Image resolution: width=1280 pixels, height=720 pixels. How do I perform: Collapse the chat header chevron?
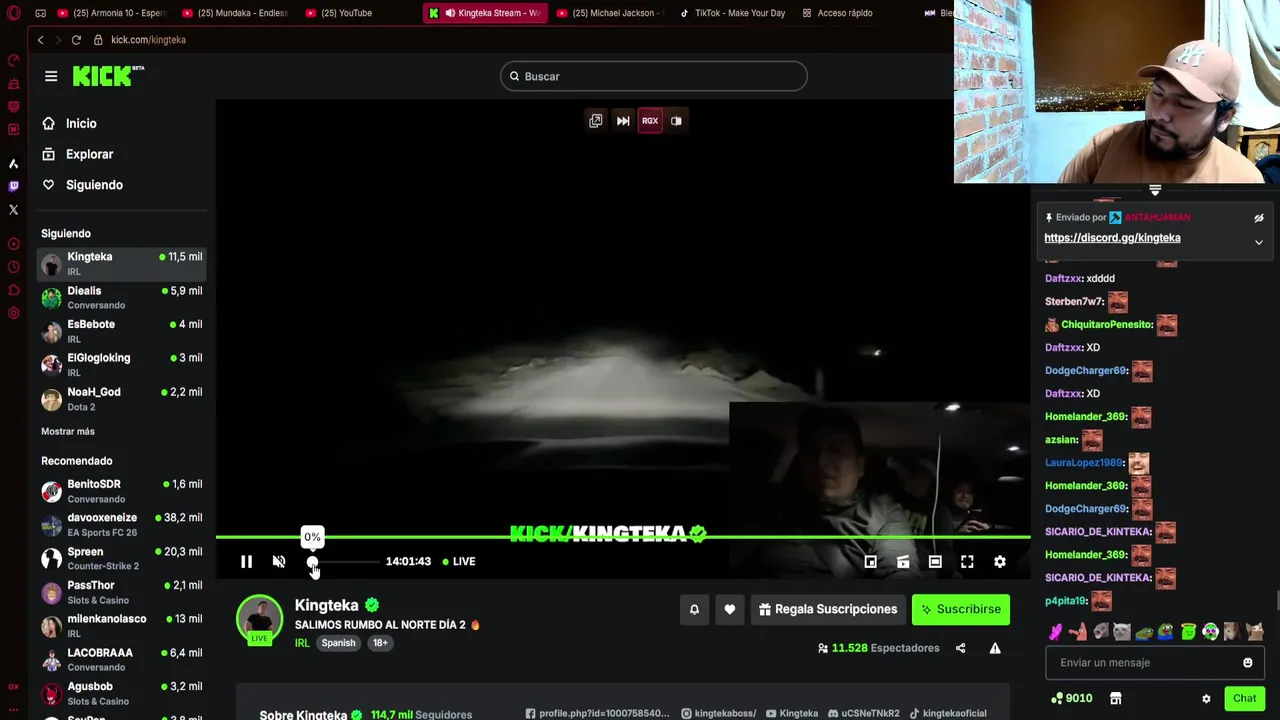(x=1155, y=190)
